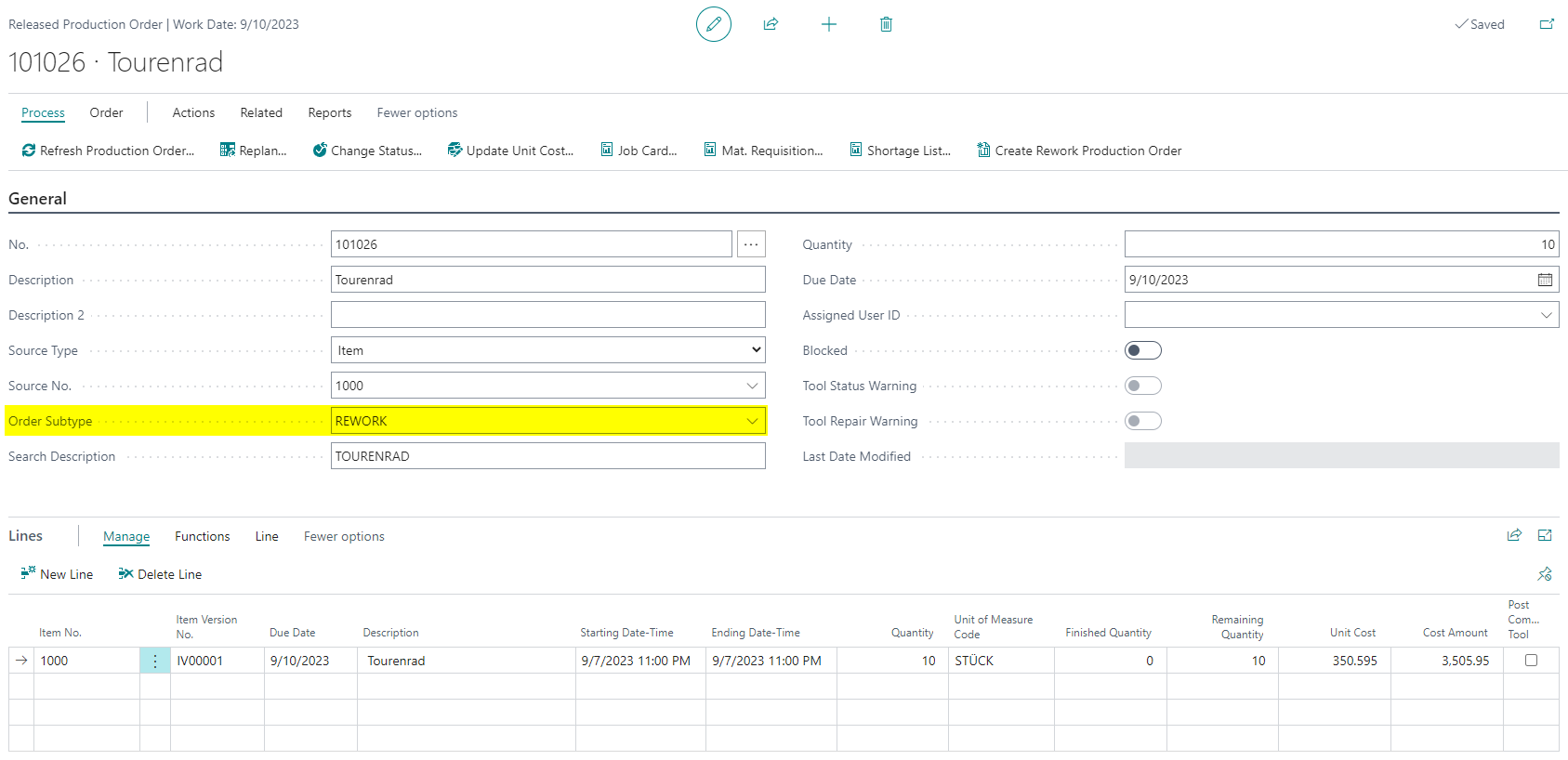Image resolution: width=1568 pixels, height=760 pixels.
Task: Expand the Order Subtype dropdown
Action: pyautogui.click(x=751, y=421)
